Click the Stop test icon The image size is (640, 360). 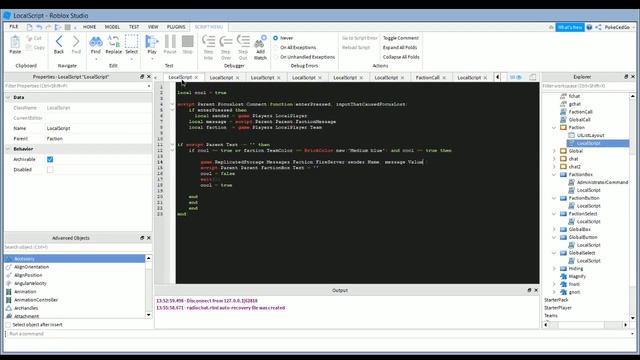(x=187, y=42)
